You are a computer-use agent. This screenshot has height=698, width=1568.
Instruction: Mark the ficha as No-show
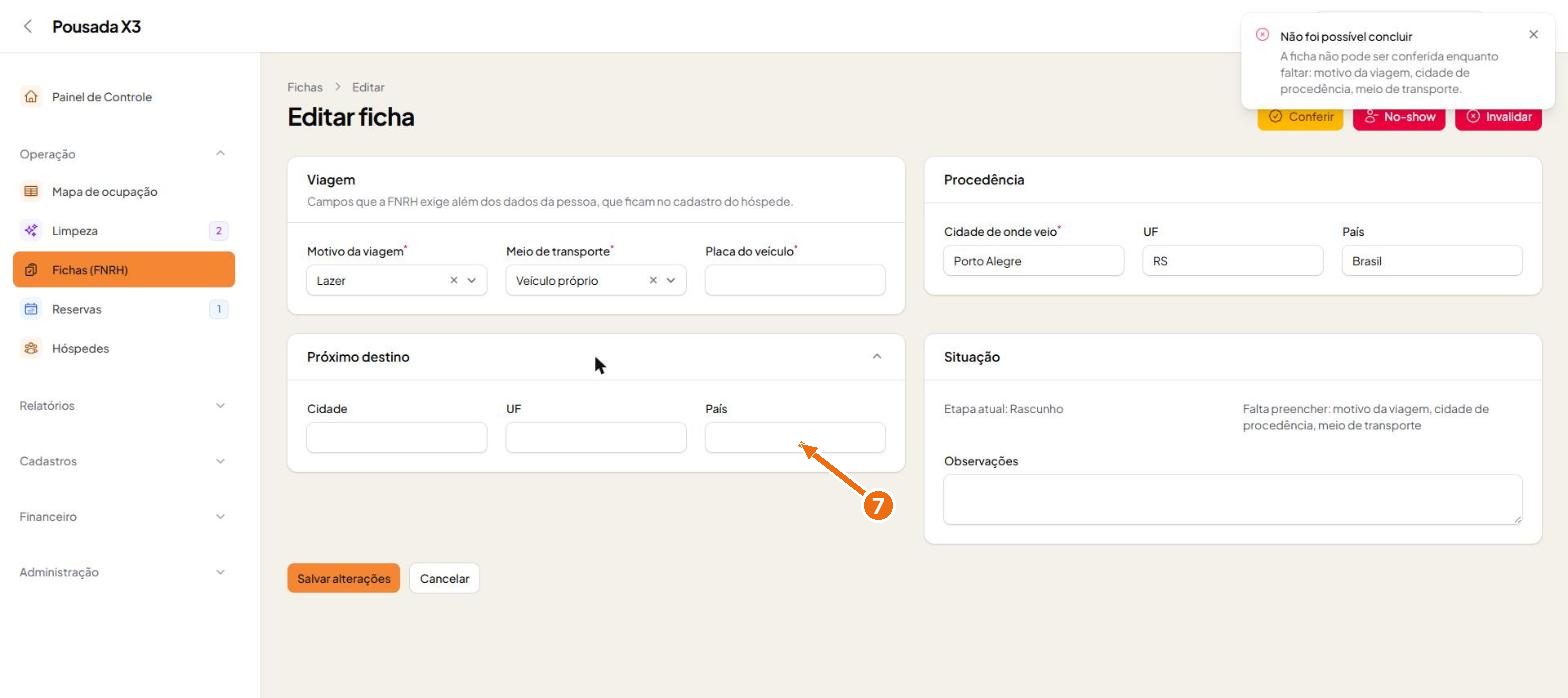tap(1399, 117)
